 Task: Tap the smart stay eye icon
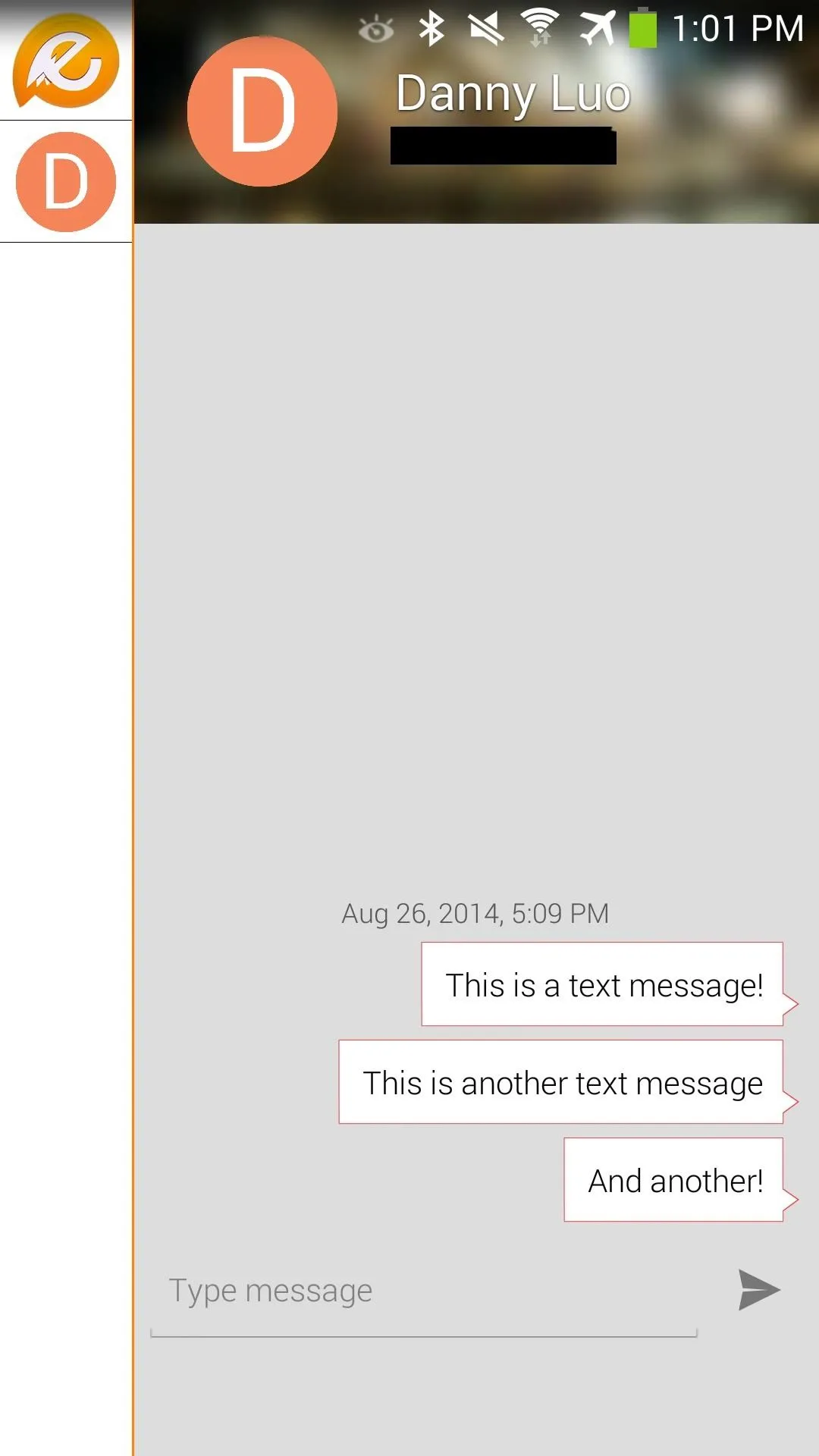click(x=375, y=30)
